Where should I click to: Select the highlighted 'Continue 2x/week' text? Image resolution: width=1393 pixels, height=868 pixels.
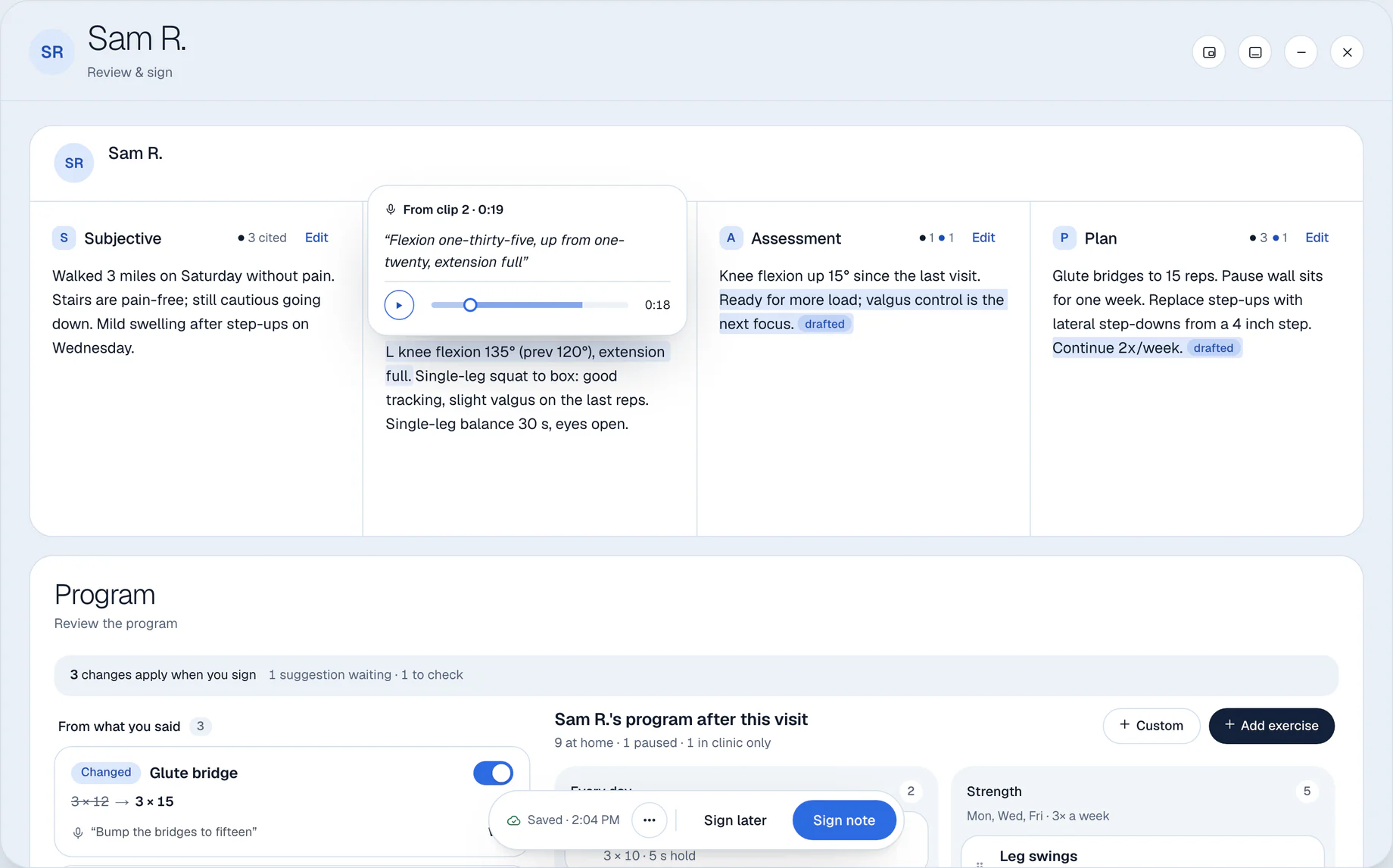(x=1117, y=348)
